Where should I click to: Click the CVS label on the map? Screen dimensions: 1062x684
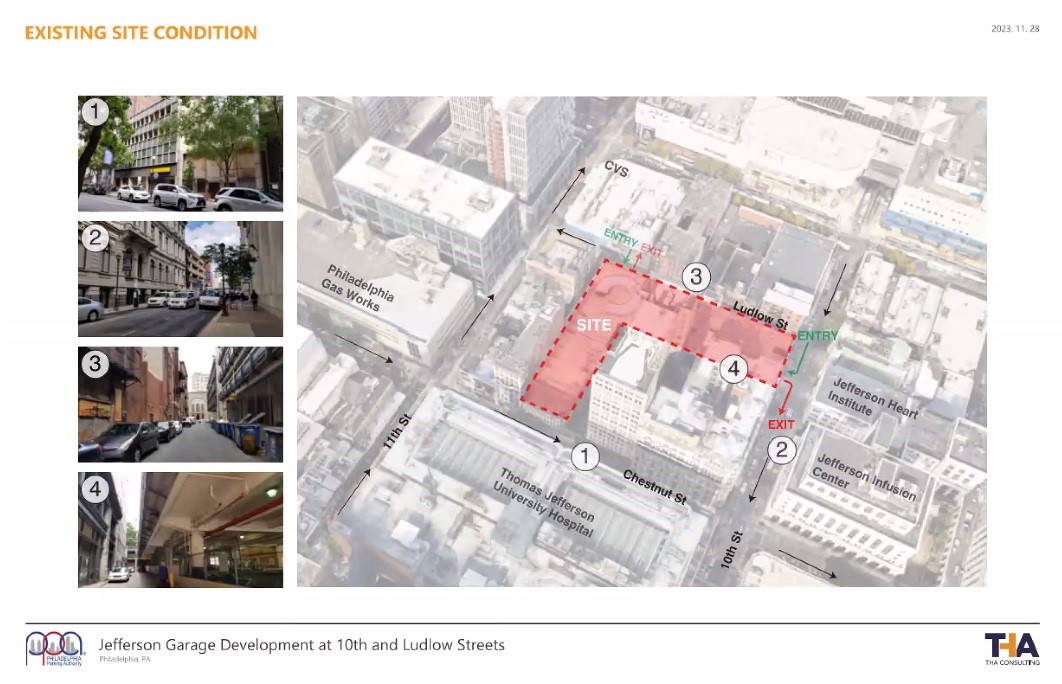pos(616,169)
